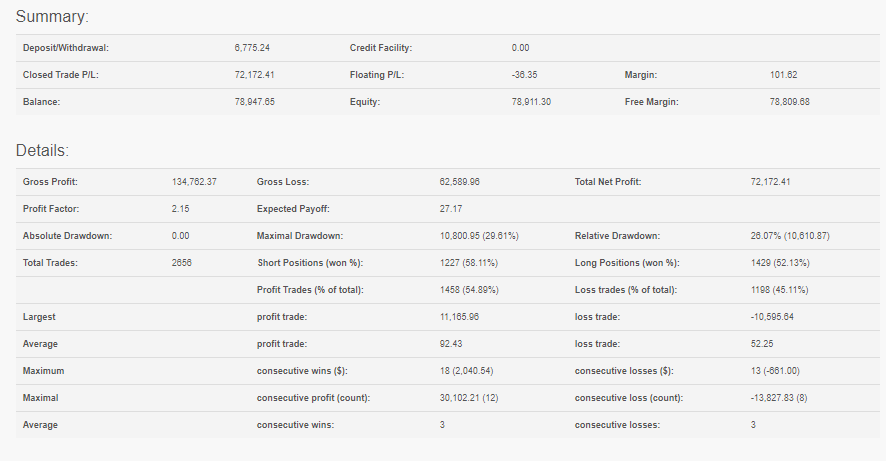Click the consecutive losses value 13 (-661.00)
This screenshot has height=461, width=886.
[x=775, y=371]
